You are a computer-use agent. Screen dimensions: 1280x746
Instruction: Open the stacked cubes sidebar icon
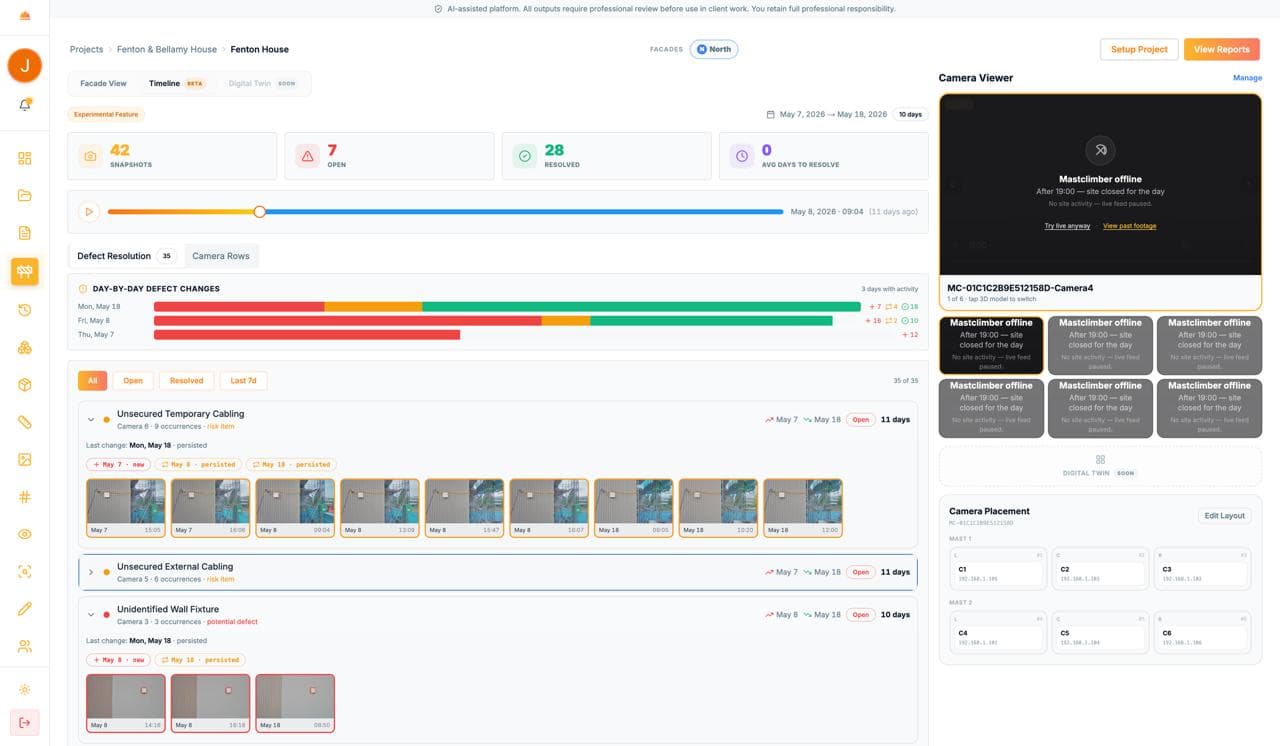pos(25,347)
